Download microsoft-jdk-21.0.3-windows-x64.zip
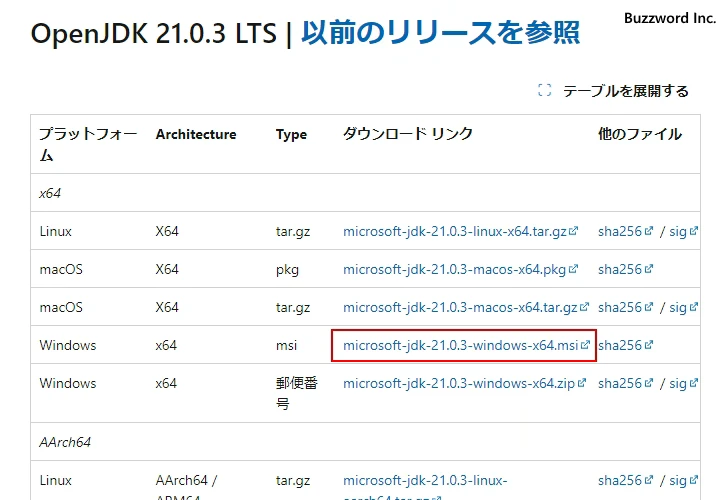 pos(459,383)
